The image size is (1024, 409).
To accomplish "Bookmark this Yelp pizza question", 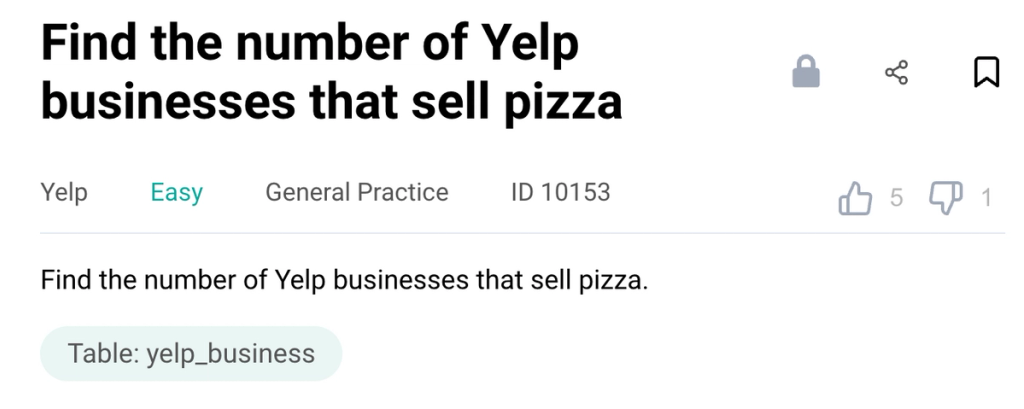I will click(x=986, y=72).
